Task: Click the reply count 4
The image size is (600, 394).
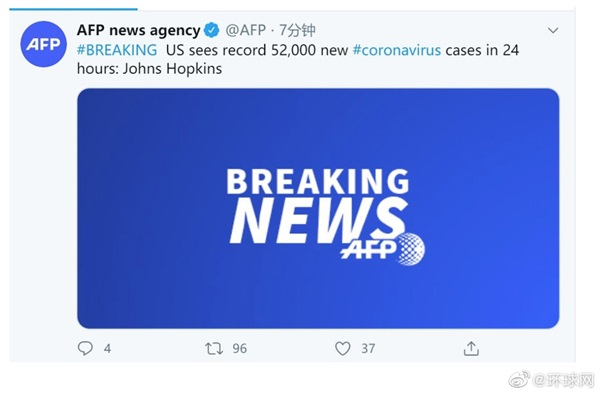Action: [x=108, y=348]
